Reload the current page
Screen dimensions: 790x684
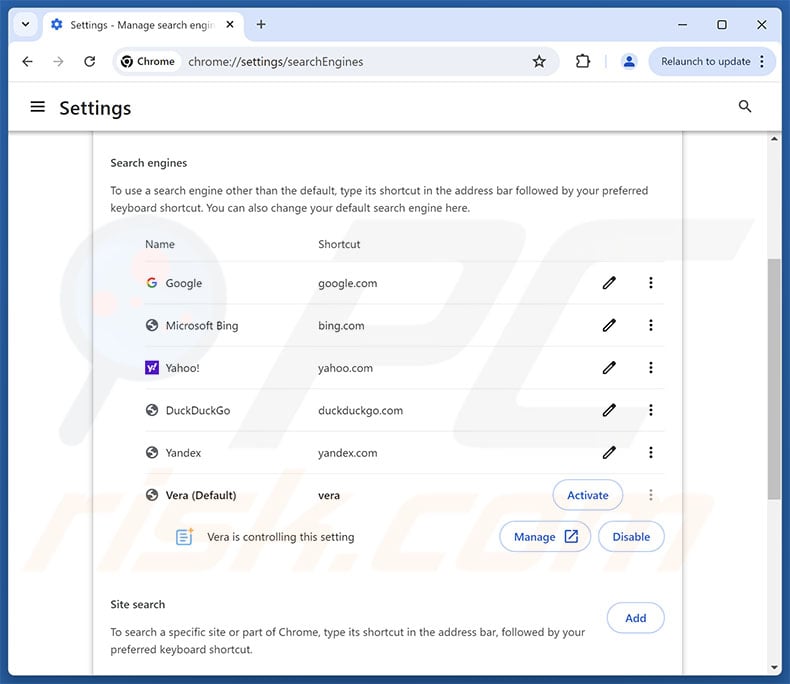(90, 61)
